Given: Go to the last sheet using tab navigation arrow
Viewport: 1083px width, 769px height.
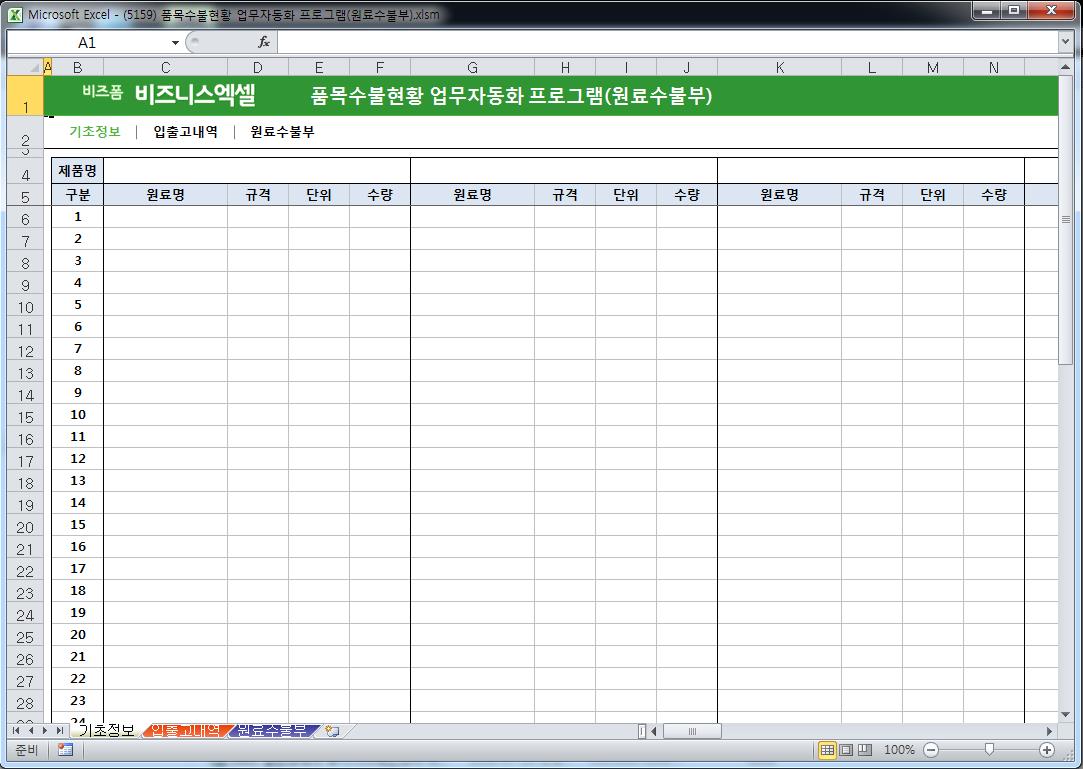Looking at the screenshot, I should [x=59, y=731].
